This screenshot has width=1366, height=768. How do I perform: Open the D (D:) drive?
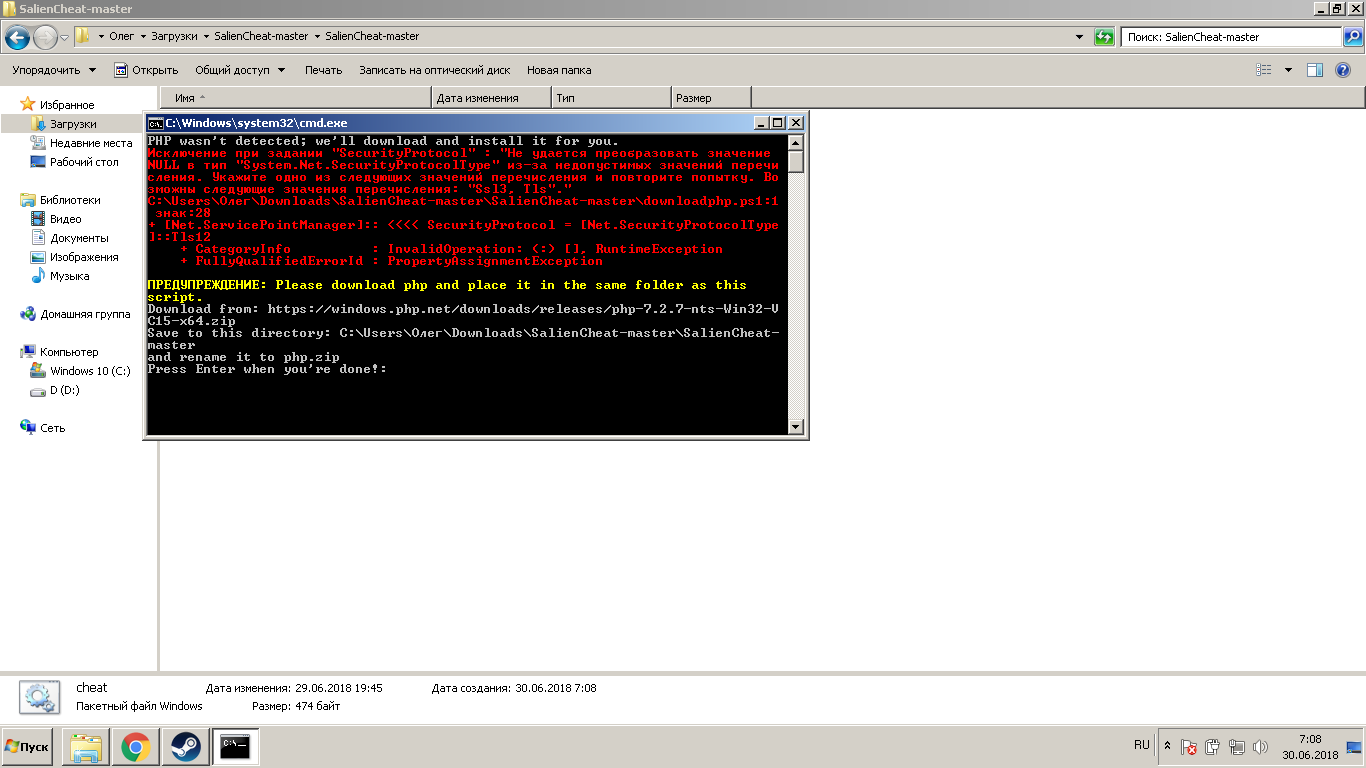(x=64, y=390)
